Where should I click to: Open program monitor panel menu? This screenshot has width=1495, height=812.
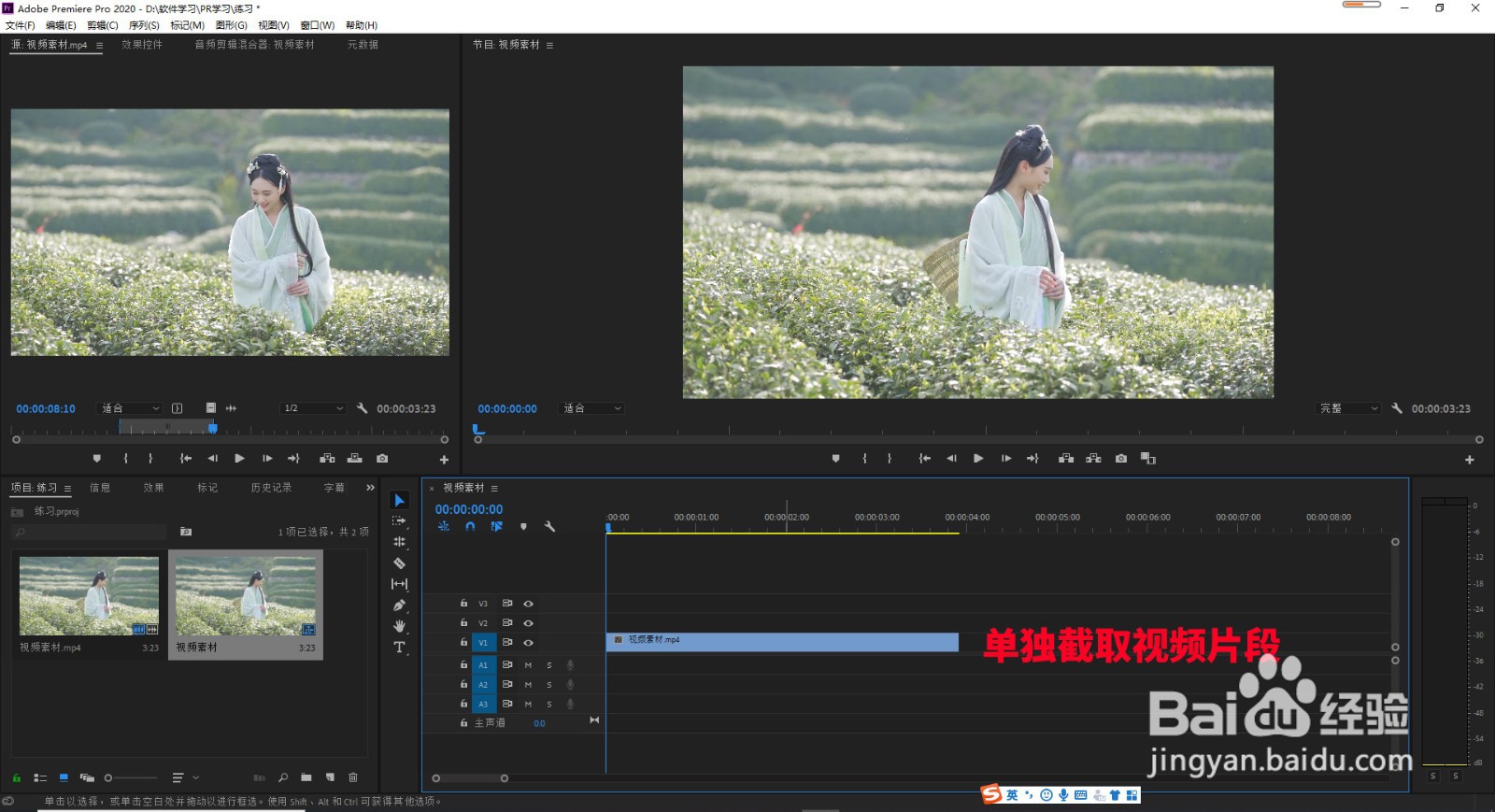(x=549, y=45)
